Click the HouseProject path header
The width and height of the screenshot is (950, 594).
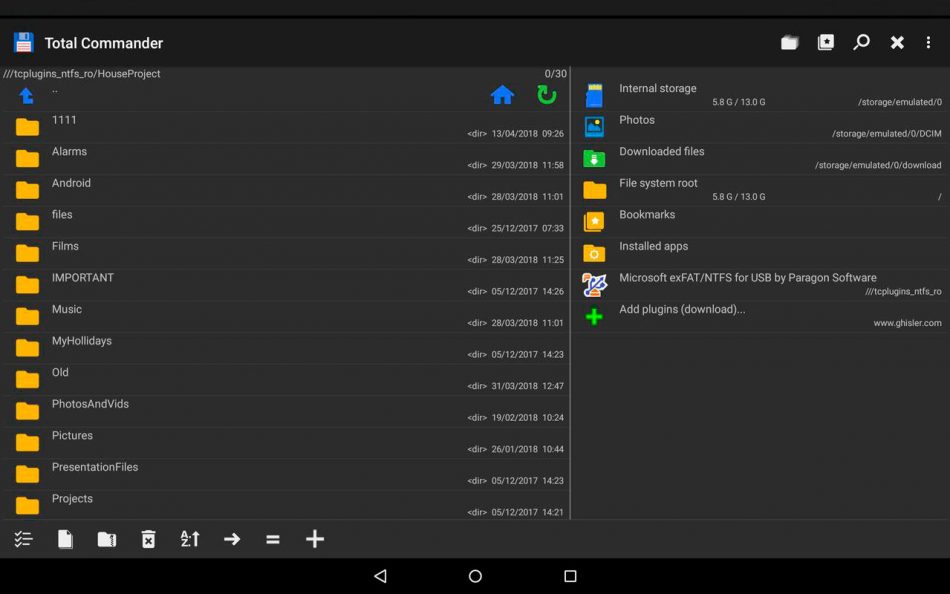[82, 73]
